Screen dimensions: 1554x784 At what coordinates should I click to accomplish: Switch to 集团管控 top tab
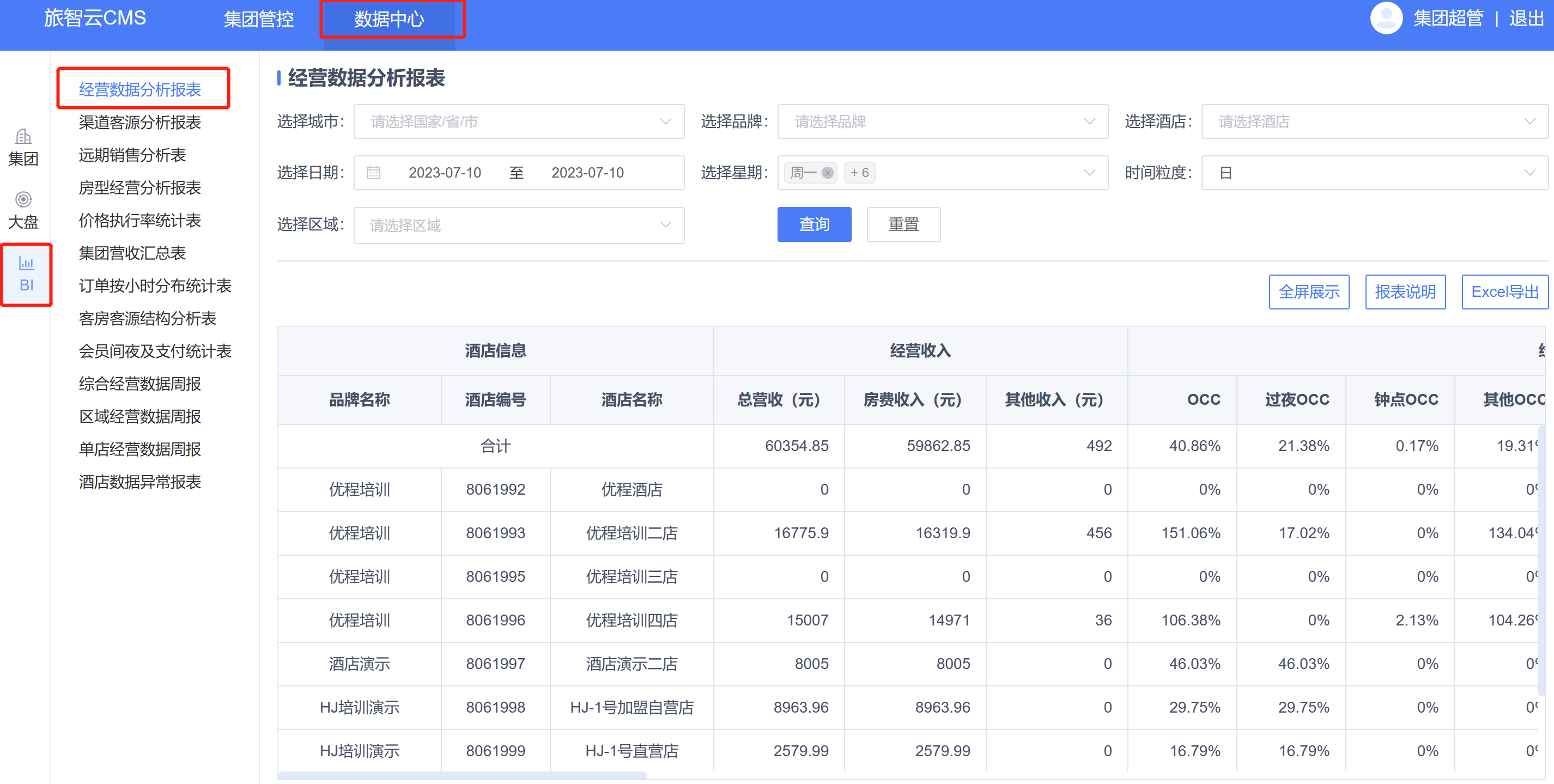[258, 19]
